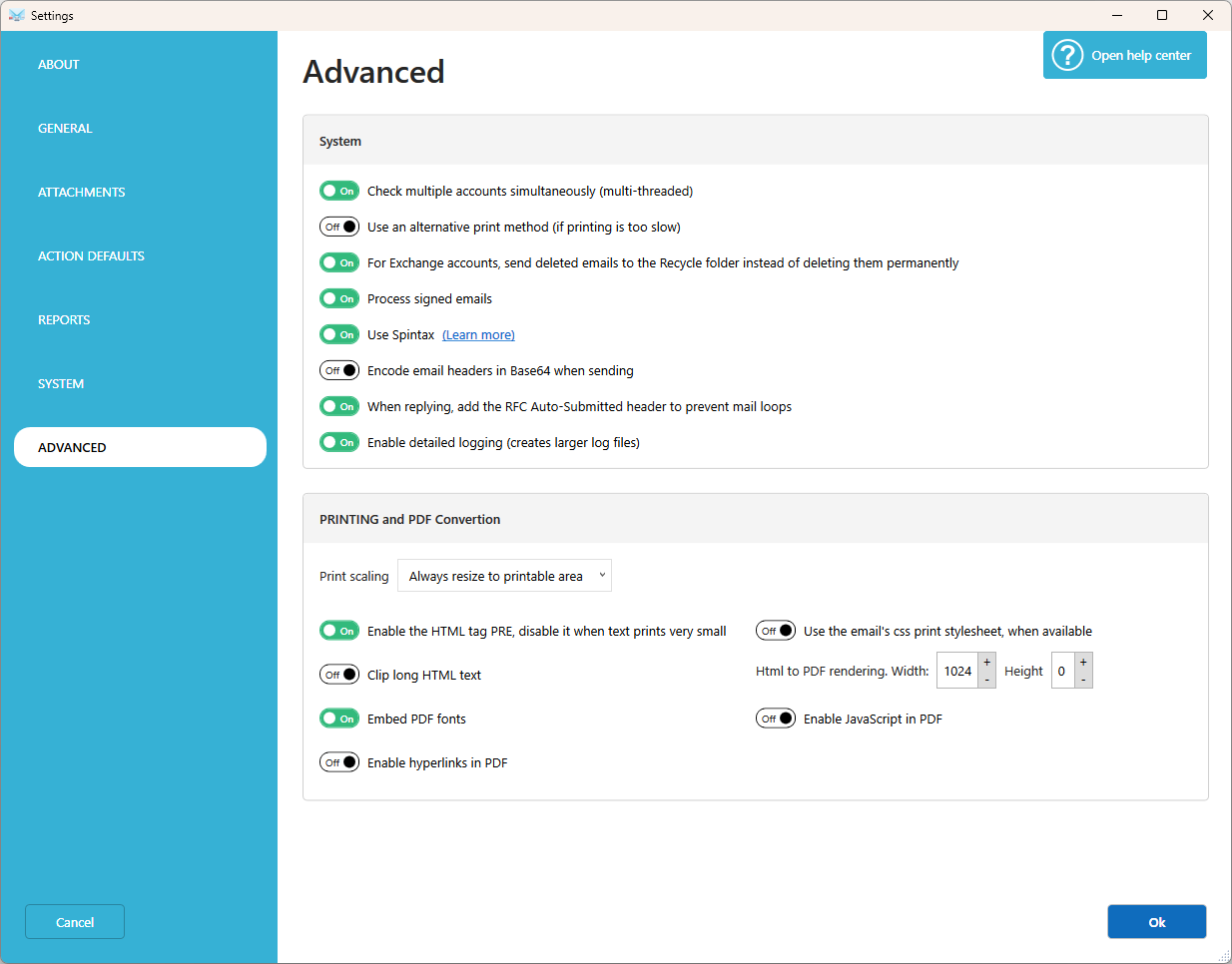Viewport: 1232px width, 964px height.
Task: Toggle Enable JavaScript in PDF
Action: pos(776,719)
